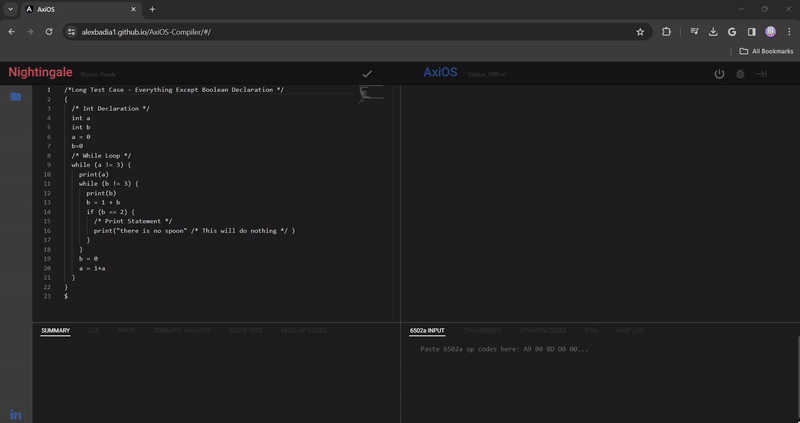Open the Chrome profile avatar

[770, 32]
